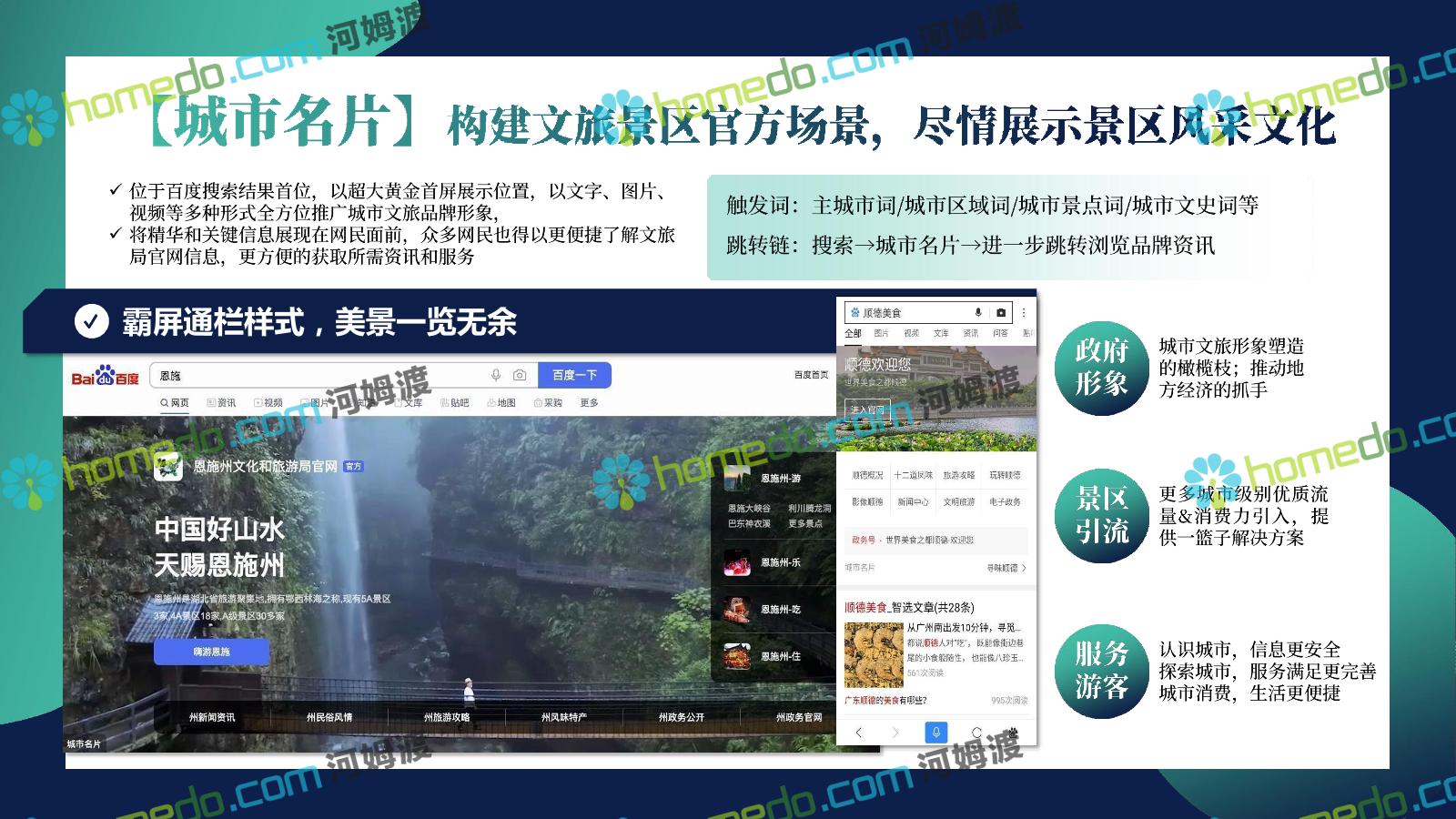Tap the Baidu paw icon in mobile bottom bar
Viewport: 1456px width, 819px height.
tap(1014, 732)
